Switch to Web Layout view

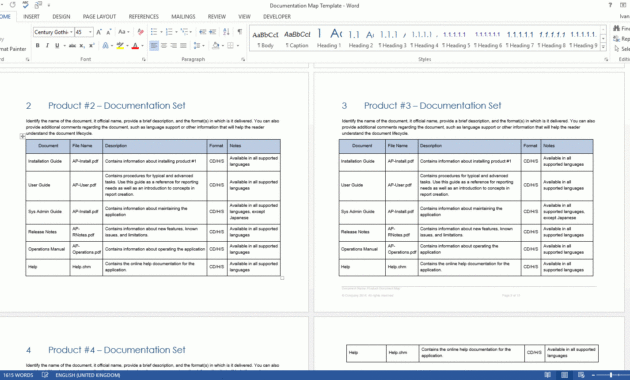(581, 375)
